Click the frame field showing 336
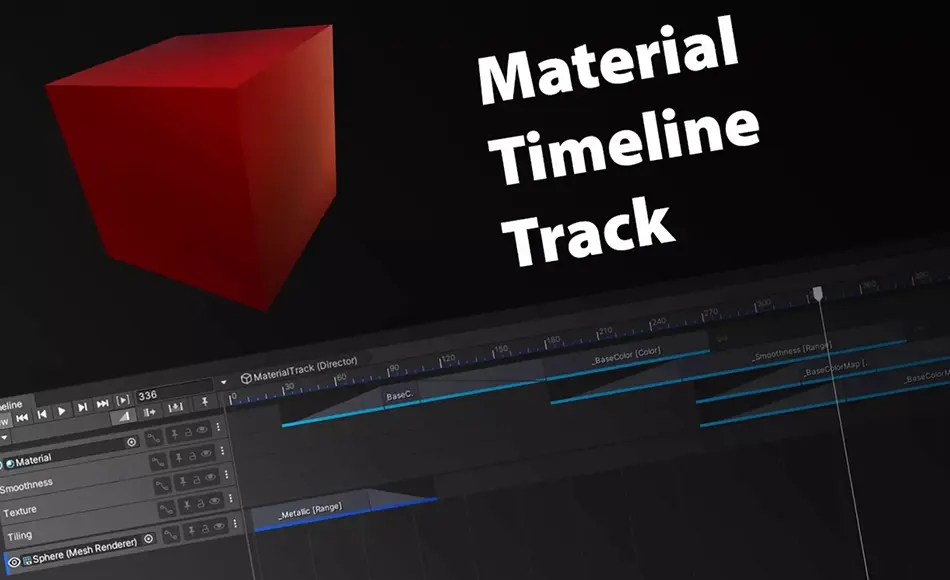Screen dimensions: 950x580 pos(174,392)
